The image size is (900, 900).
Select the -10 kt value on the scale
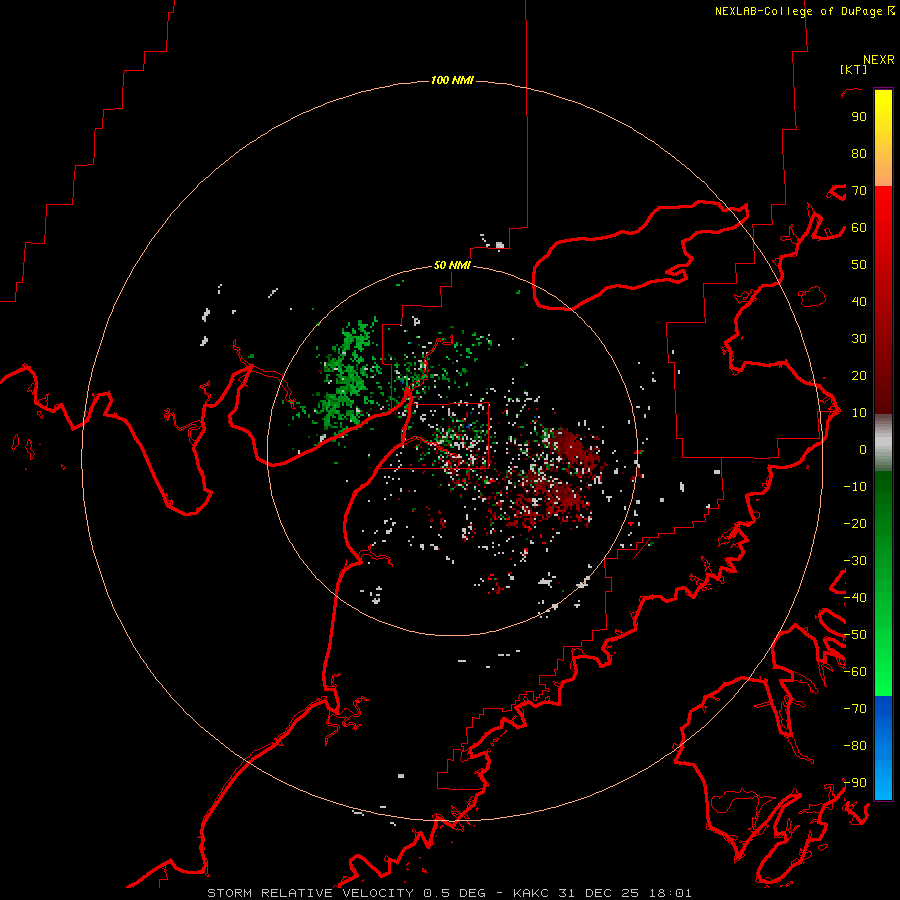coord(855,487)
